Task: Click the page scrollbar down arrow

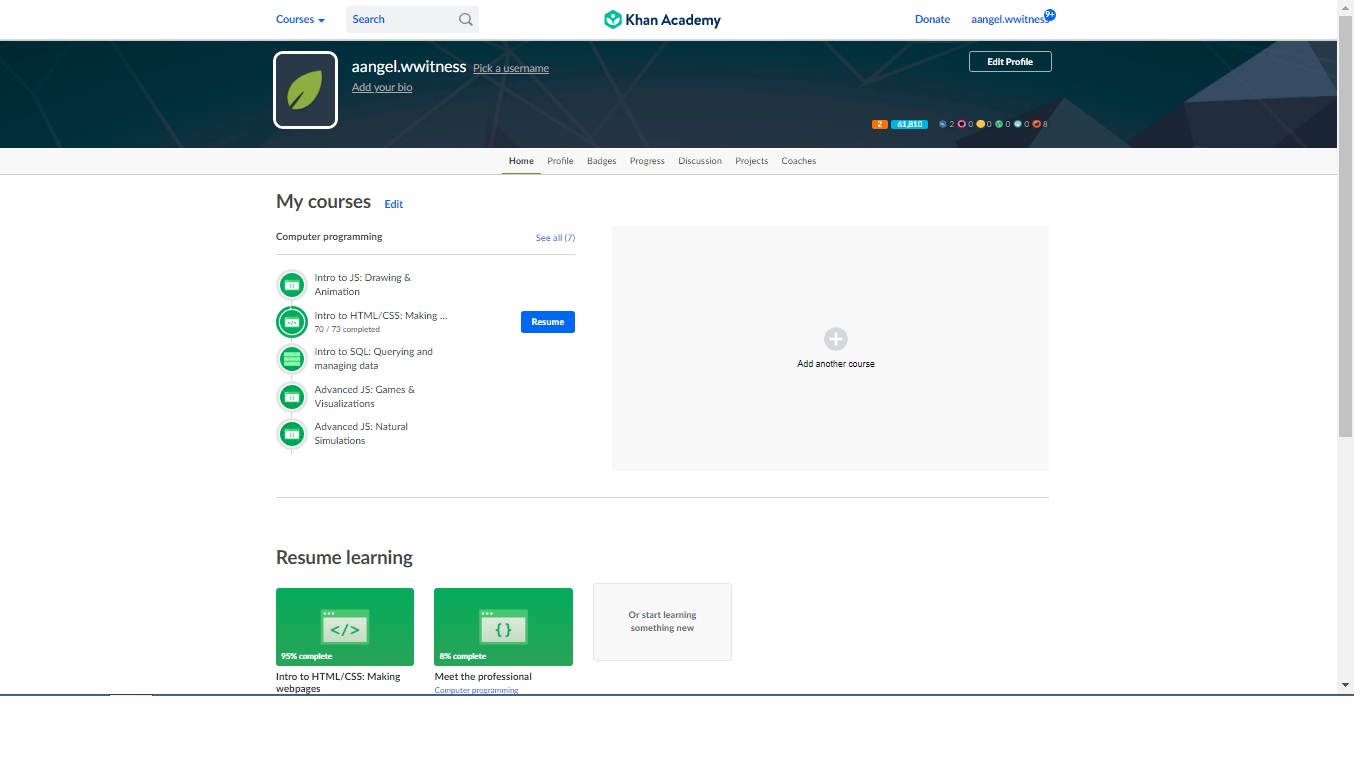Action: 1345,685
